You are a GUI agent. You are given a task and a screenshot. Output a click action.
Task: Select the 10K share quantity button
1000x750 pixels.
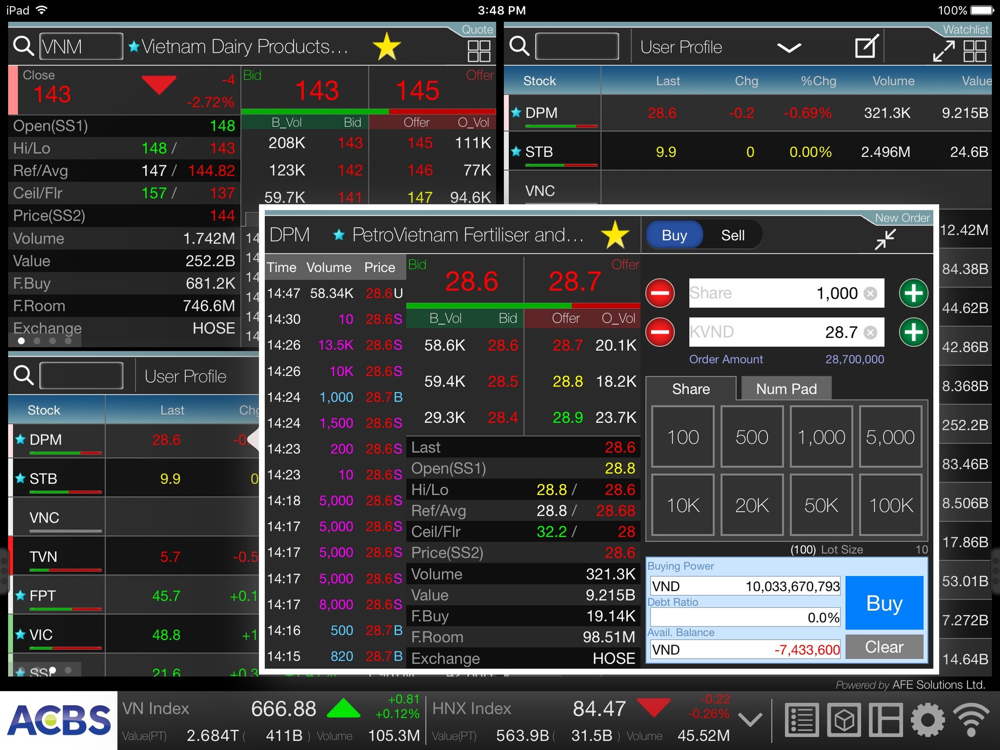pyautogui.click(x=683, y=505)
